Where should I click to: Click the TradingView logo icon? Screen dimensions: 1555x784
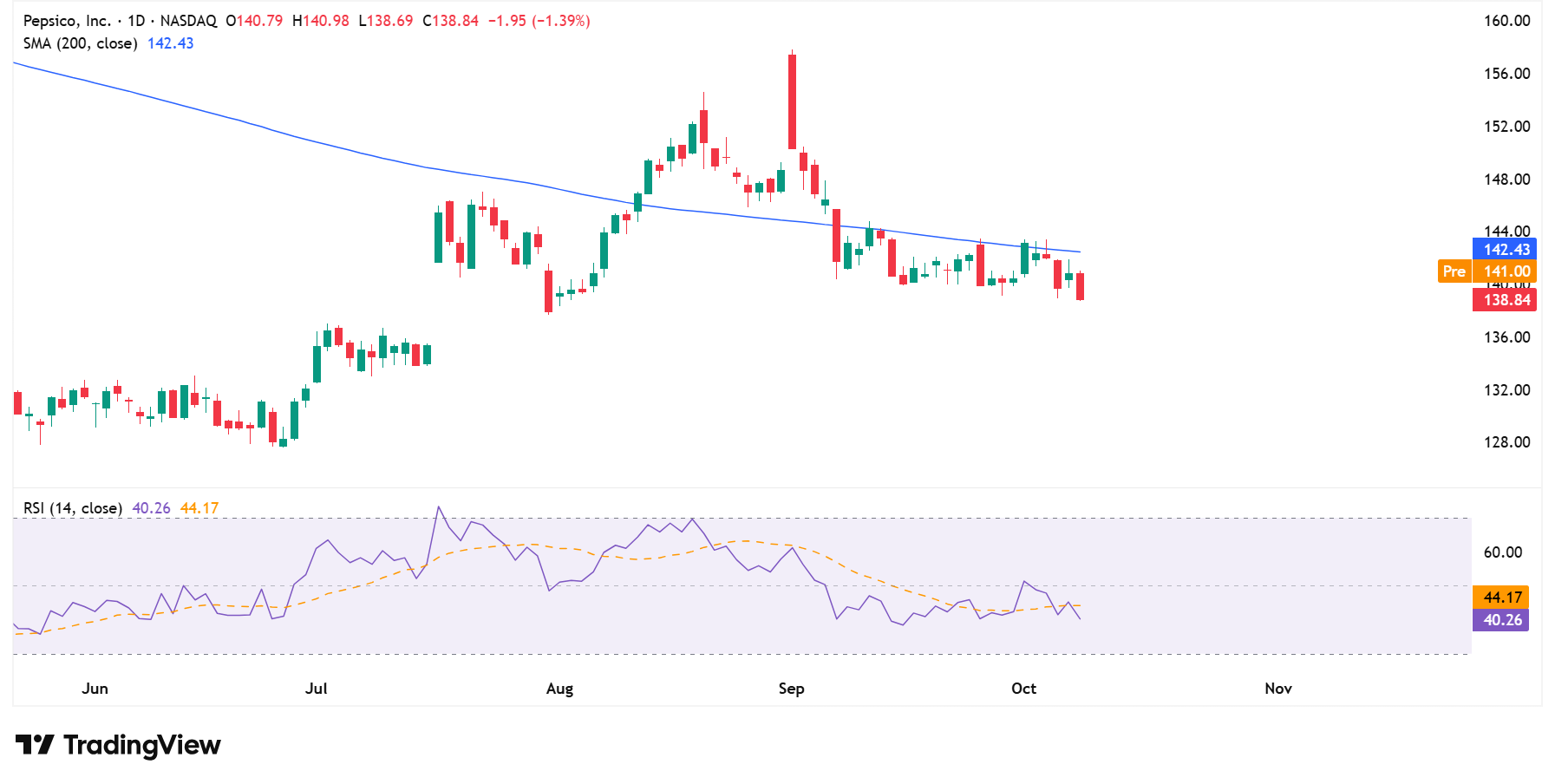pyautogui.click(x=35, y=745)
